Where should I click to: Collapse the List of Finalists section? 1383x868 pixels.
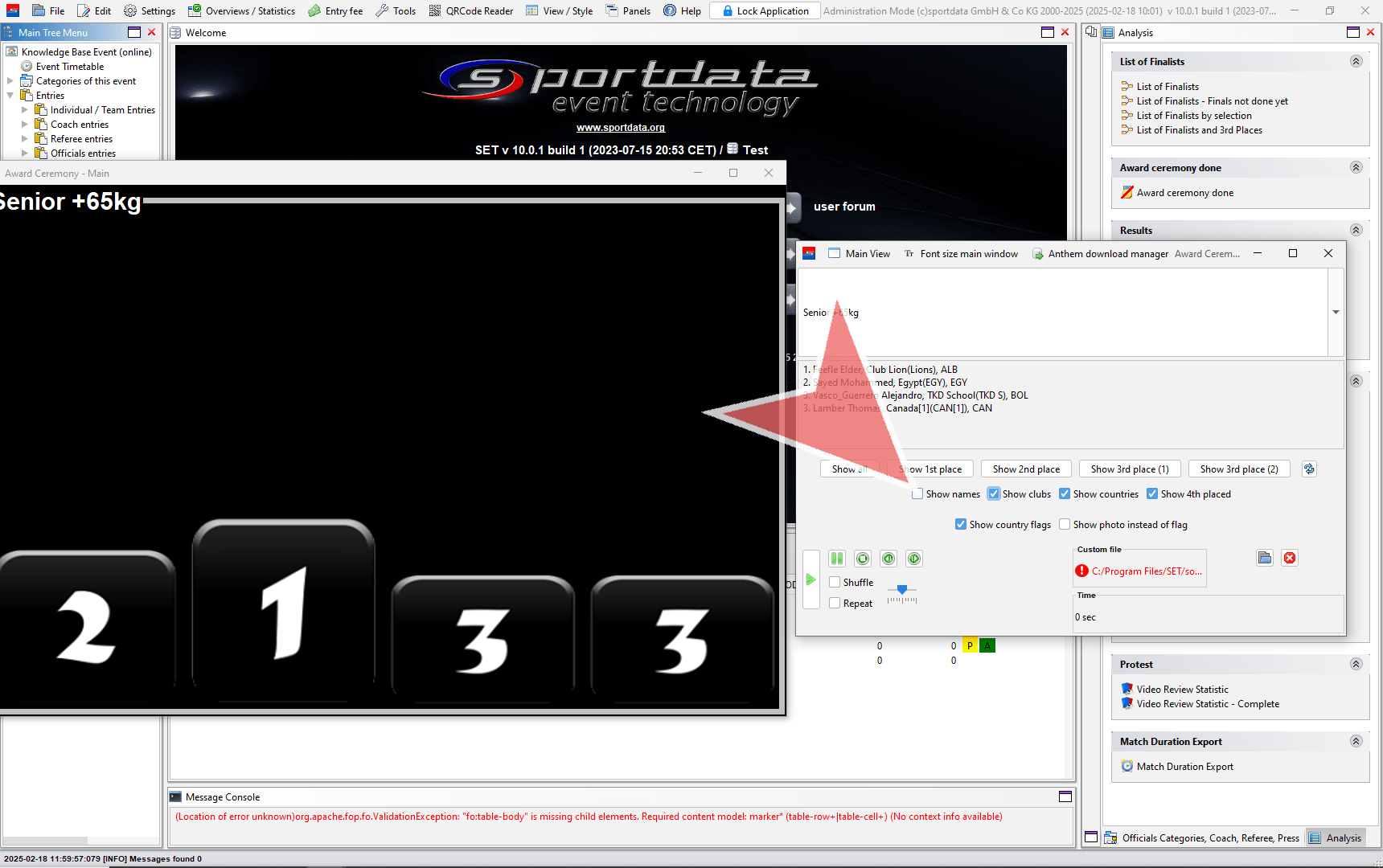click(x=1356, y=62)
